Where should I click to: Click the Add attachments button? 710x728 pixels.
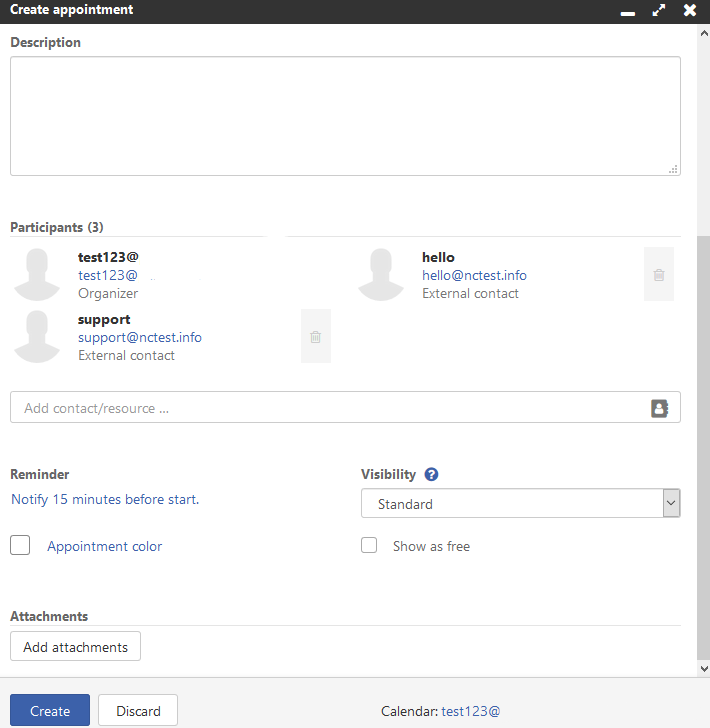75,646
